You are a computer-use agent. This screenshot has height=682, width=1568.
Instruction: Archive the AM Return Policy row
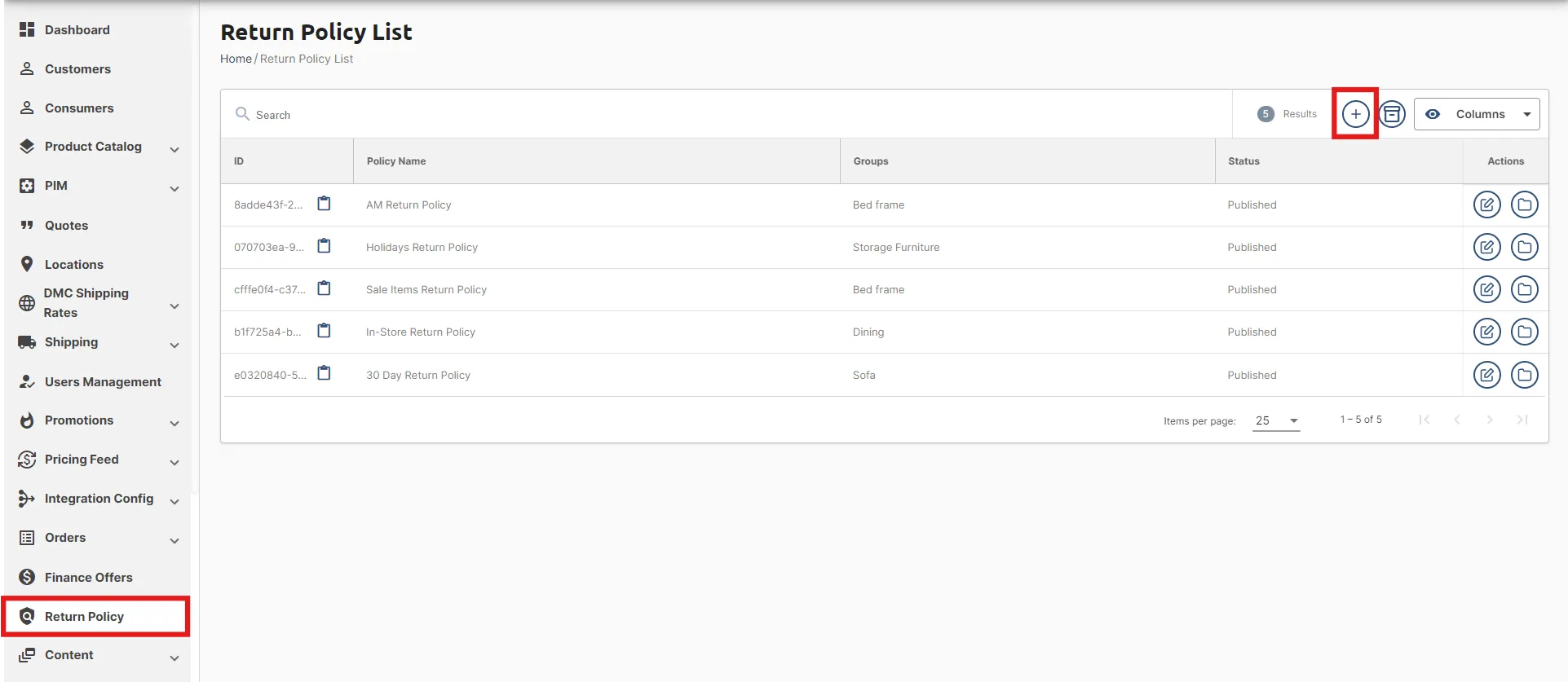tap(1525, 205)
